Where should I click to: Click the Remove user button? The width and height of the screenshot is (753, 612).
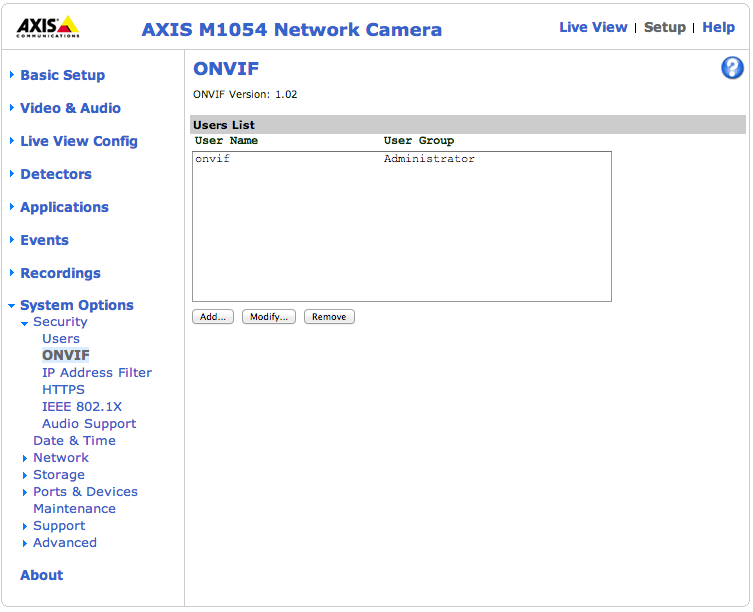[x=329, y=317]
